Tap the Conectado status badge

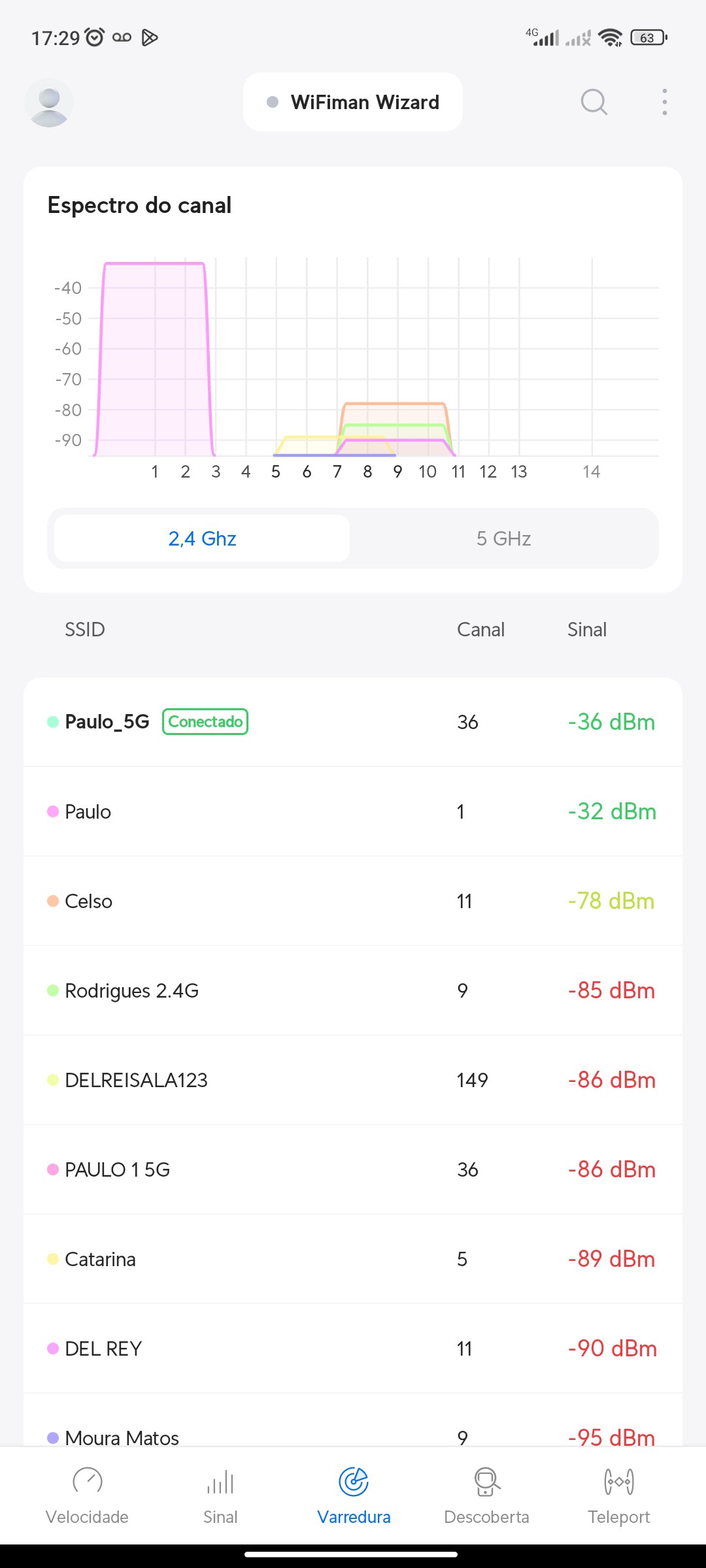pos(205,722)
